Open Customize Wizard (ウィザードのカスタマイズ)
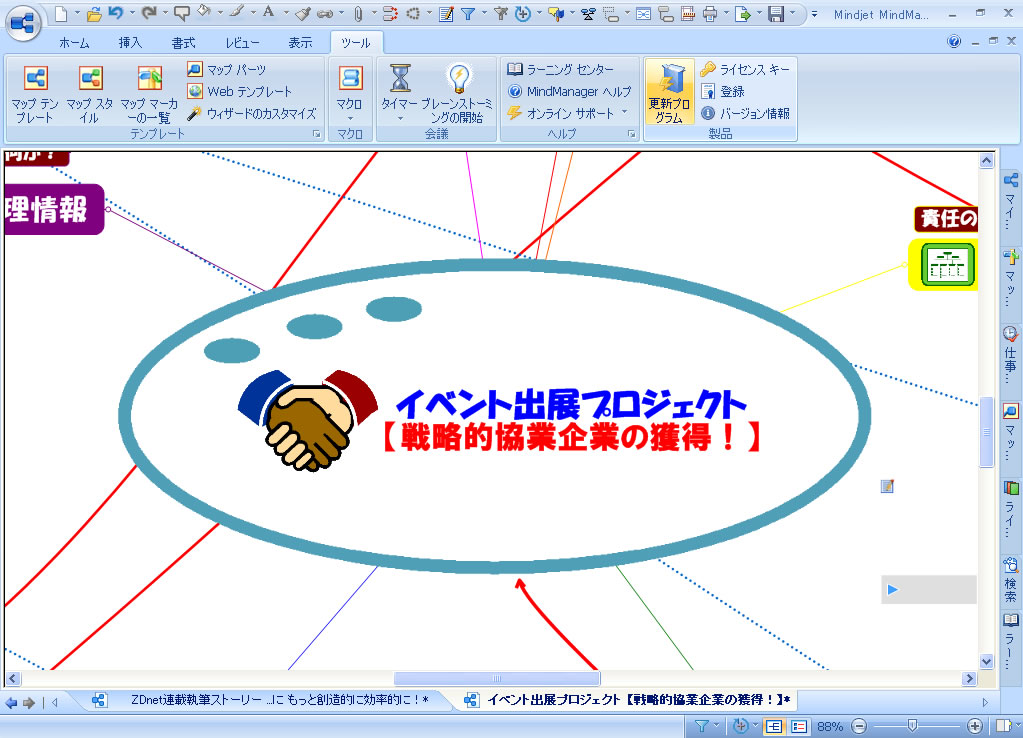This screenshot has width=1023, height=738. pyautogui.click(x=252, y=113)
